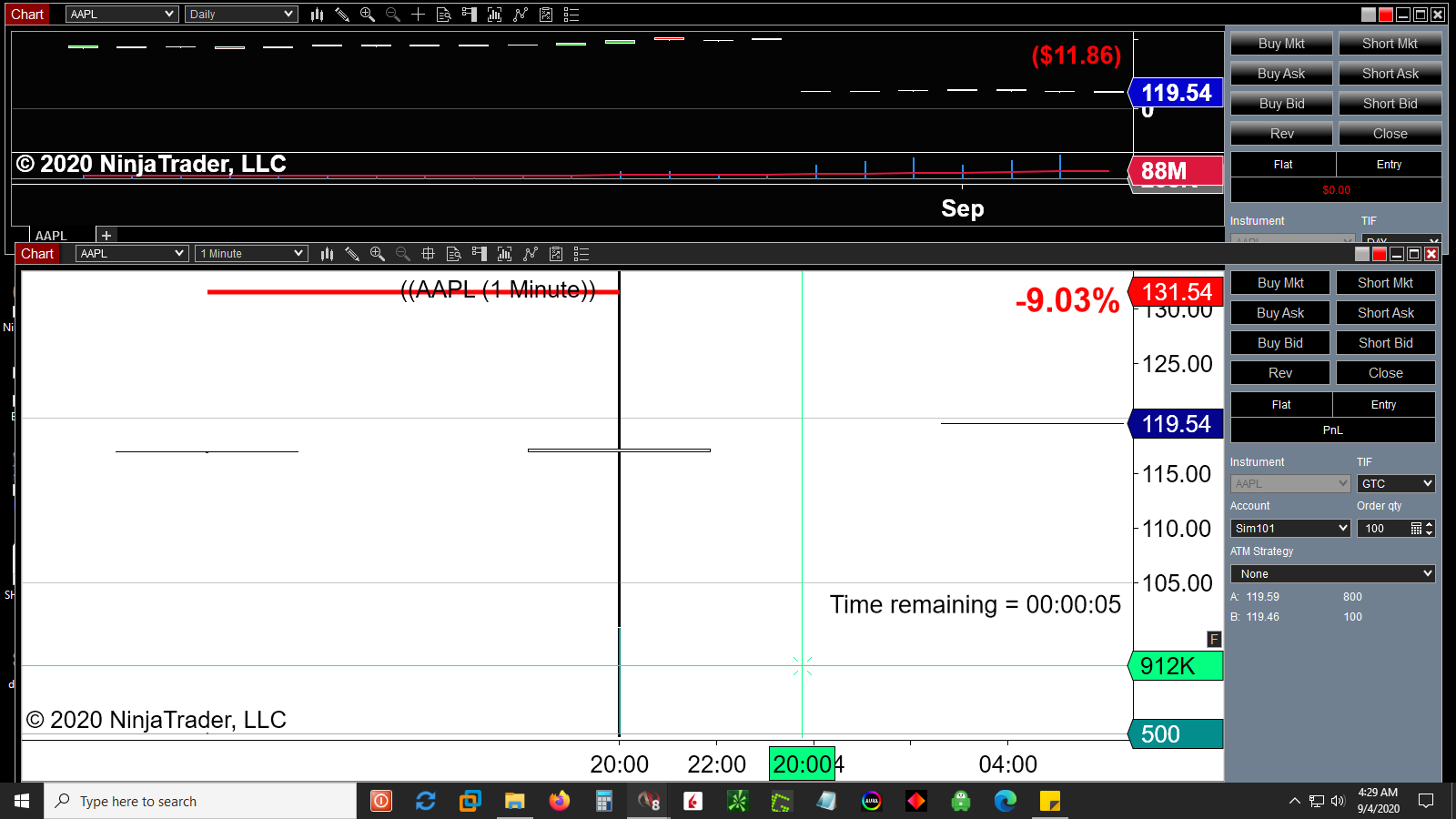This screenshot has height=819, width=1456.
Task: Open the order qty calculator icon
Action: point(1416,529)
